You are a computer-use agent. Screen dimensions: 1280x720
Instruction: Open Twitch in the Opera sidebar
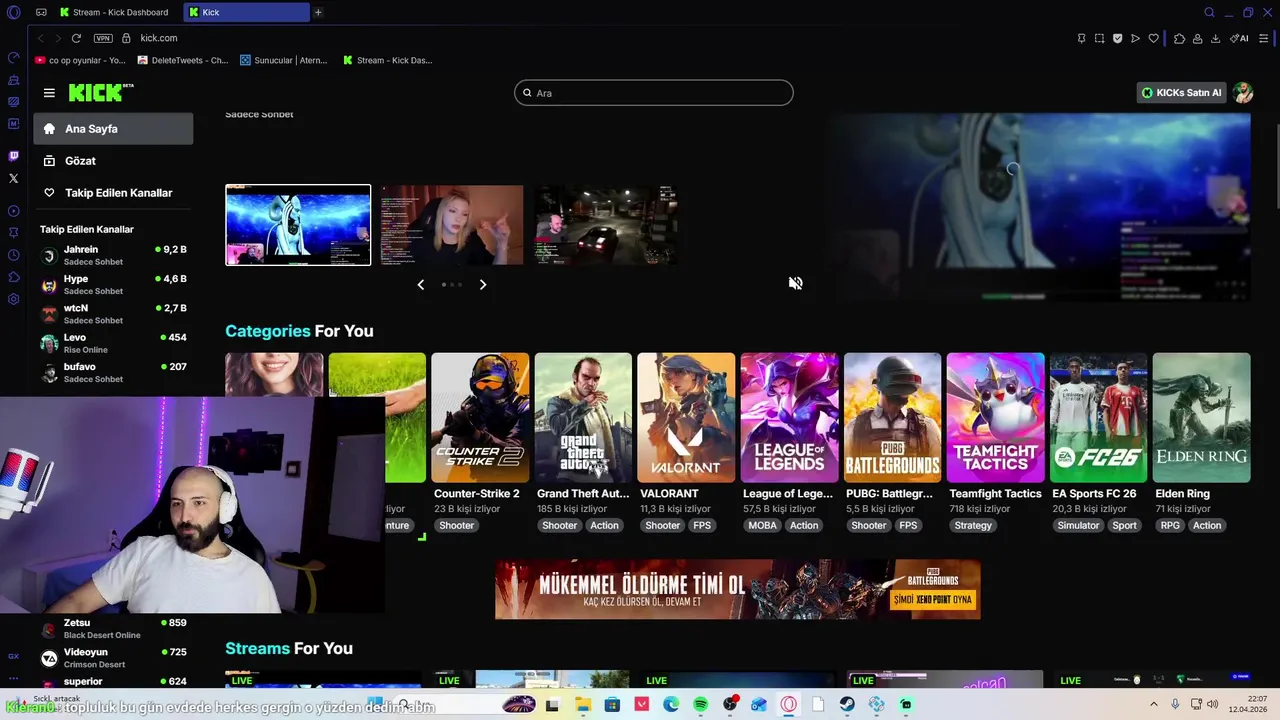click(13, 156)
